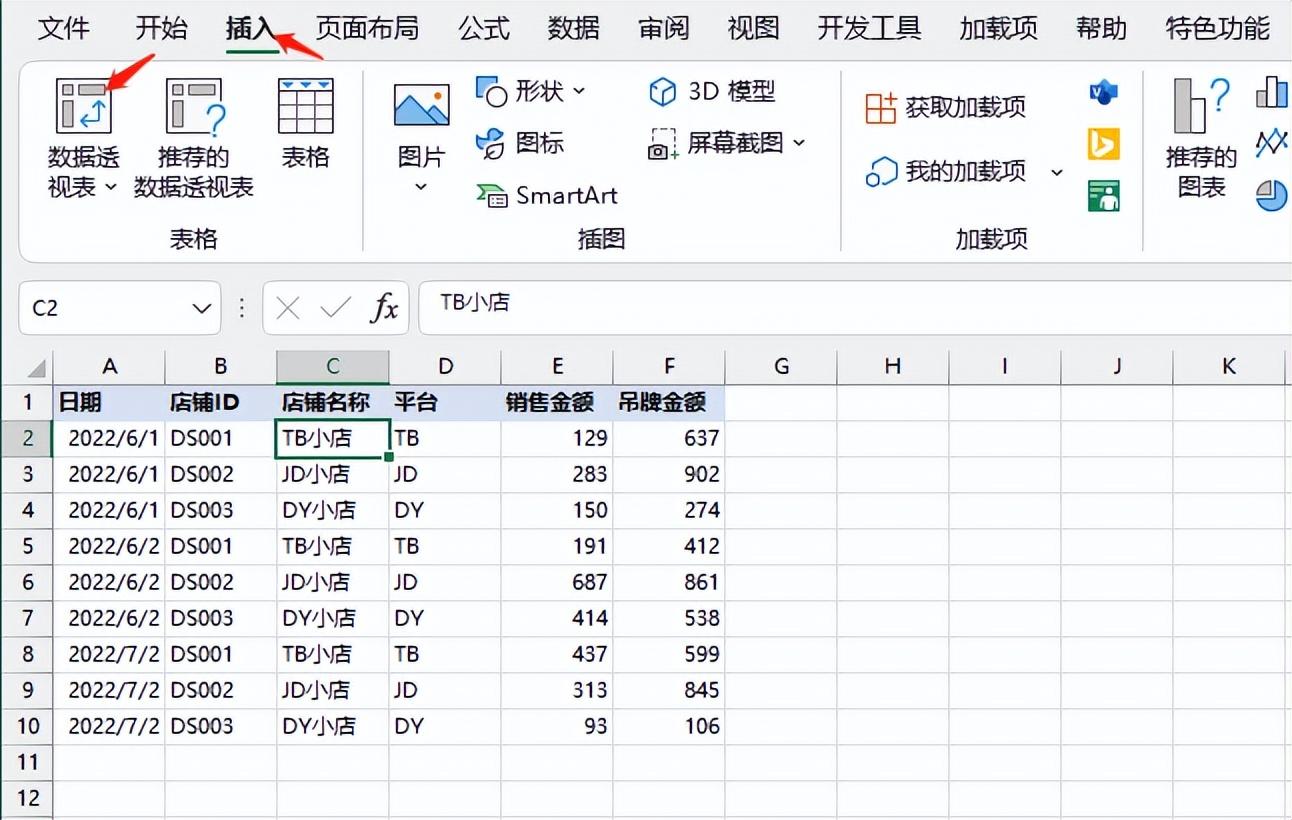Insert a SmartArt graphic

click(547, 195)
